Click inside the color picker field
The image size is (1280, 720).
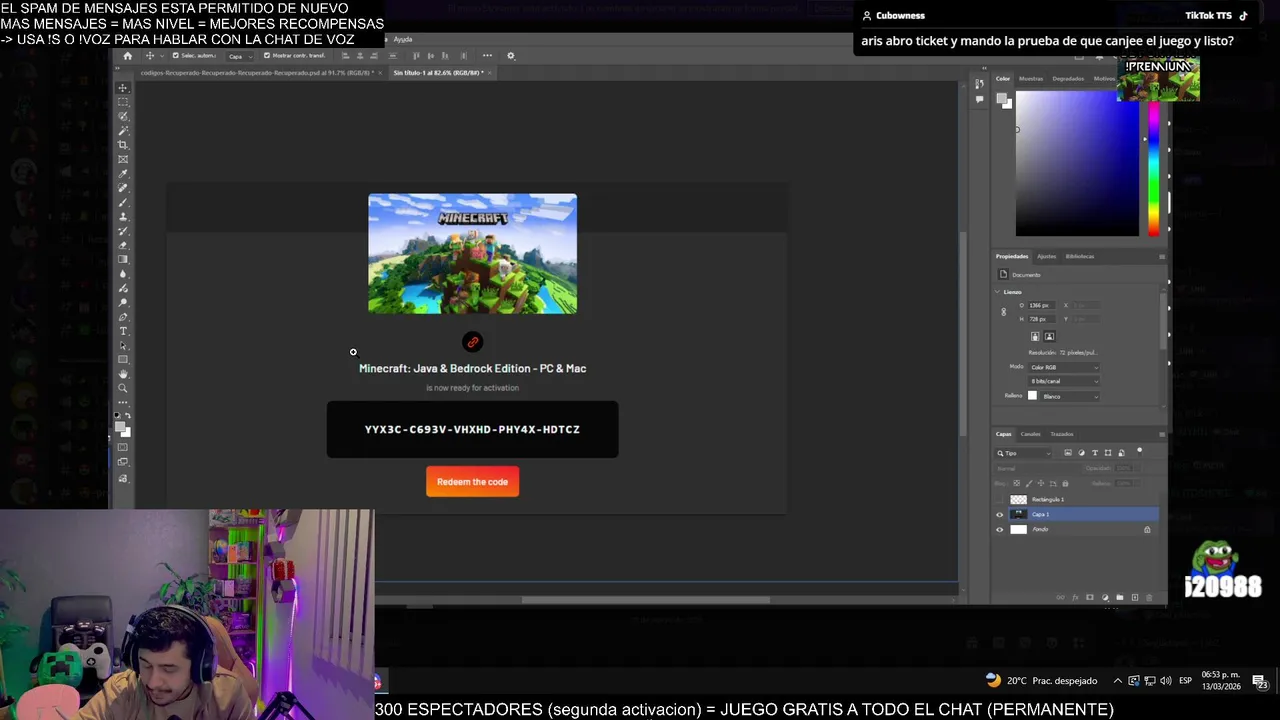click(x=1077, y=165)
